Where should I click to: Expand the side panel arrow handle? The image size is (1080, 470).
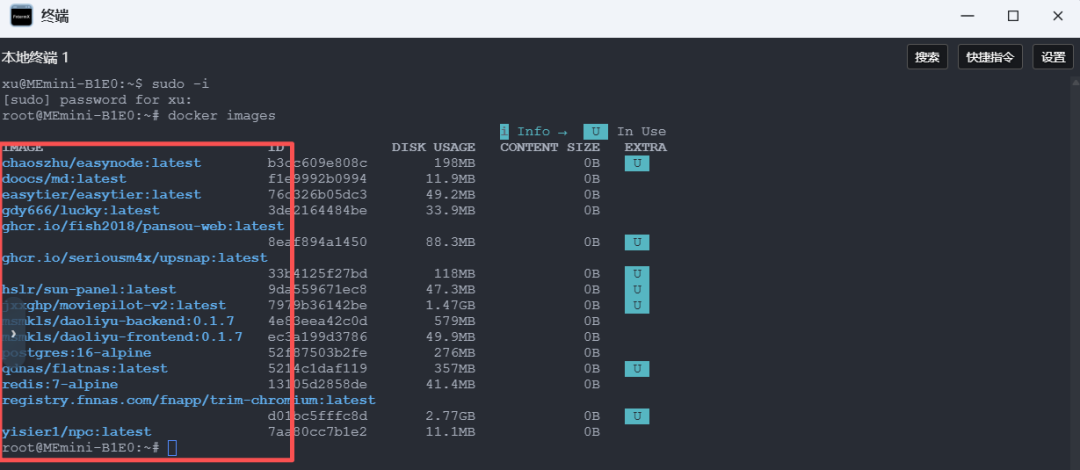tap(13, 333)
